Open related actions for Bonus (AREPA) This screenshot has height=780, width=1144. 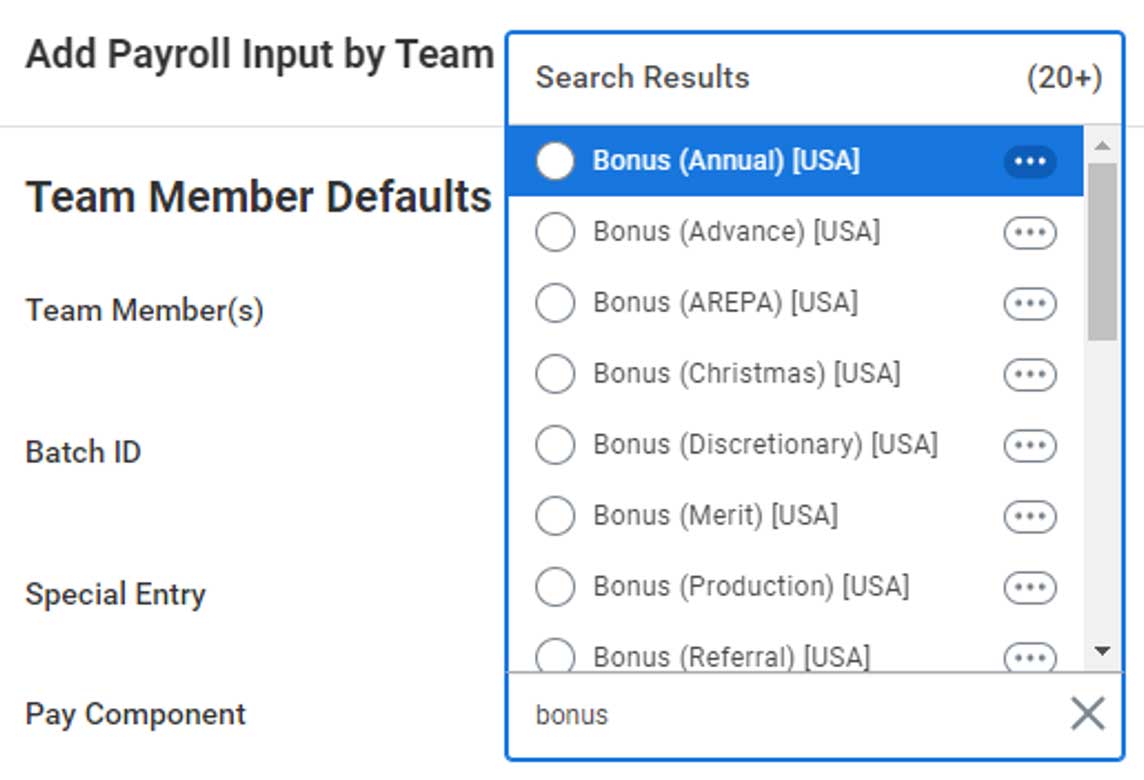[1030, 303]
